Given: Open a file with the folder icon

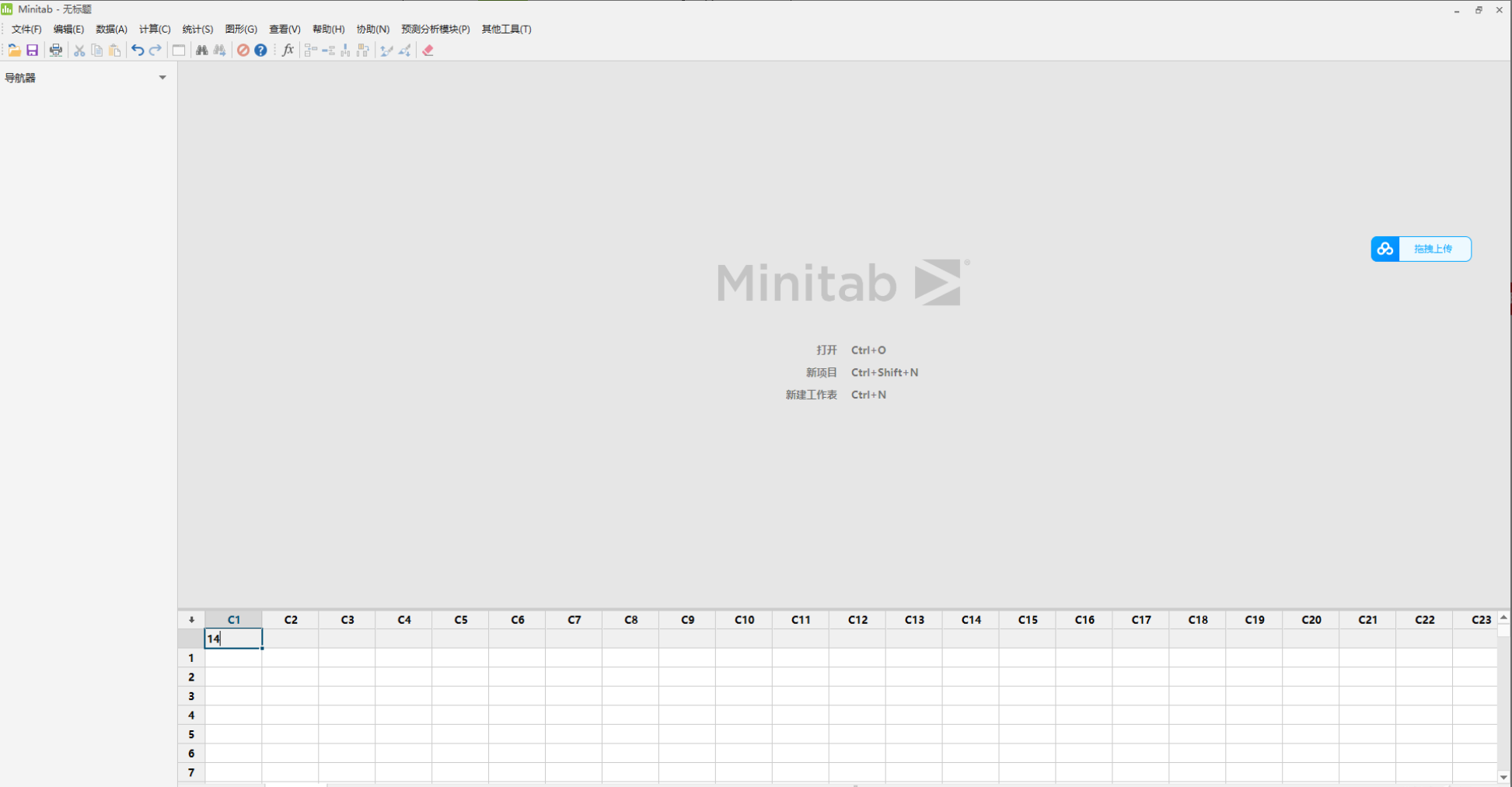Looking at the screenshot, I should click(x=14, y=50).
